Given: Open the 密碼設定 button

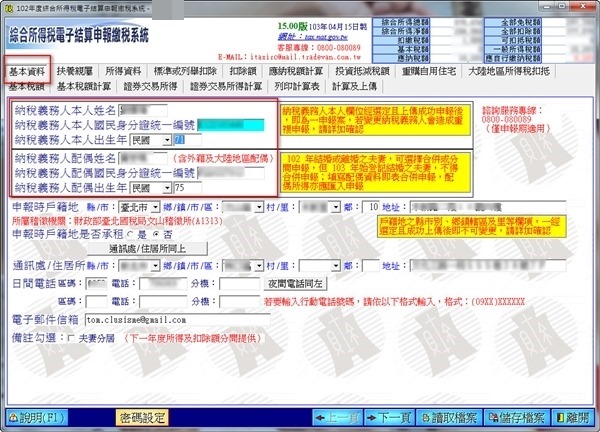Looking at the screenshot, I should [142, 417].
